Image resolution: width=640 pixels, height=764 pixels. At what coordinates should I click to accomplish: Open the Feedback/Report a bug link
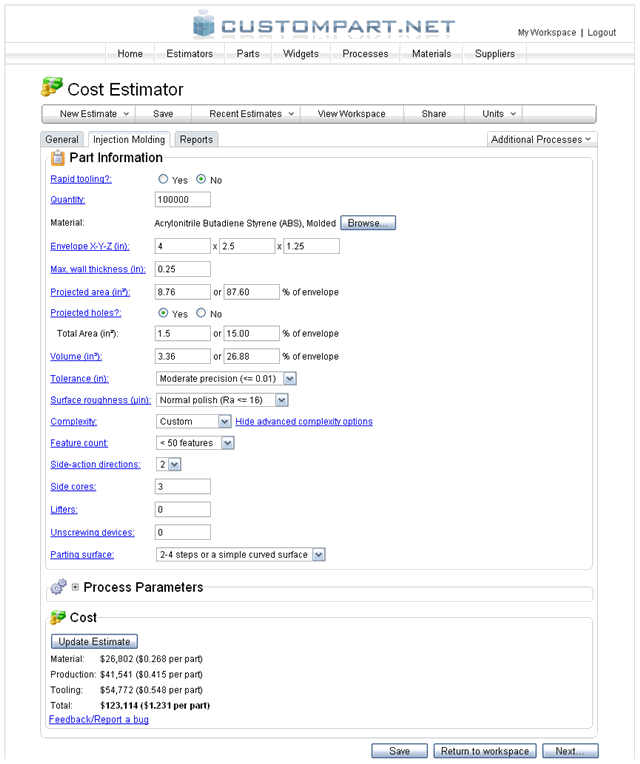(x=99, y=720)
